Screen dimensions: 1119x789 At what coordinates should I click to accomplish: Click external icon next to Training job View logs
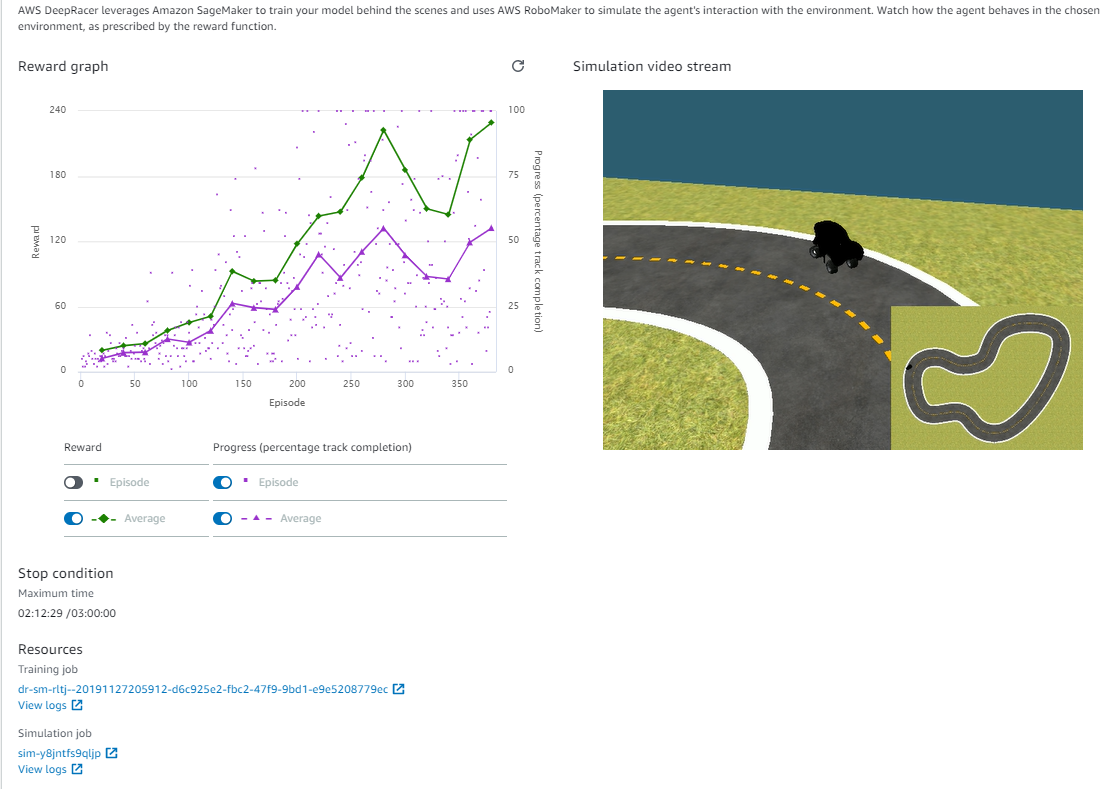(x=77, y=705)
